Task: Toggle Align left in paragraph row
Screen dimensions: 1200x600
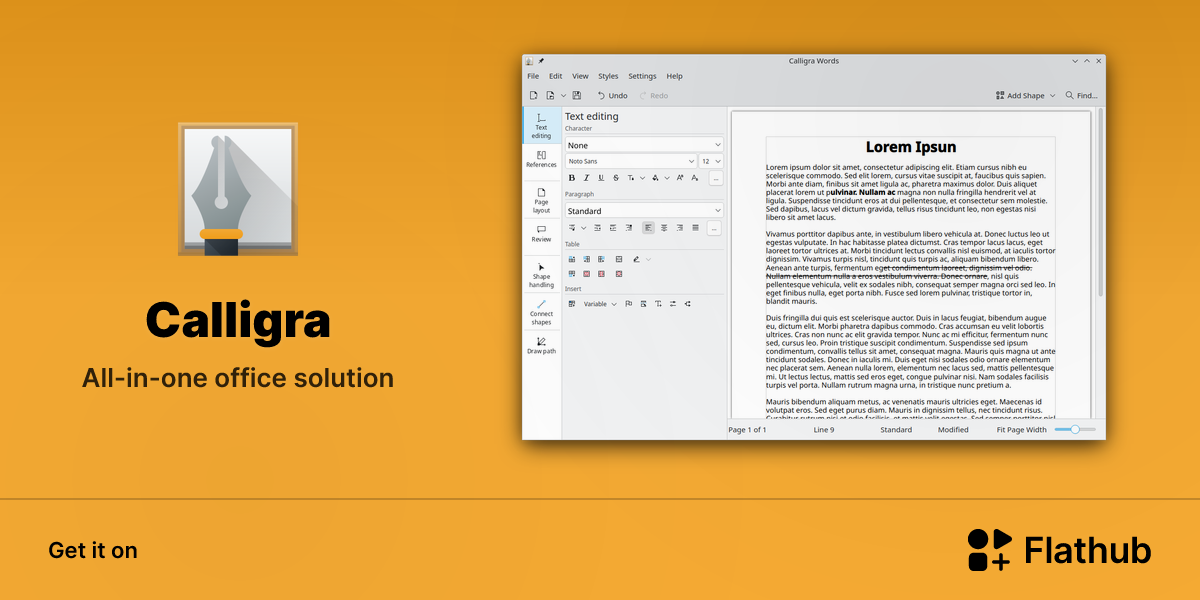Action: click(649, 228)
